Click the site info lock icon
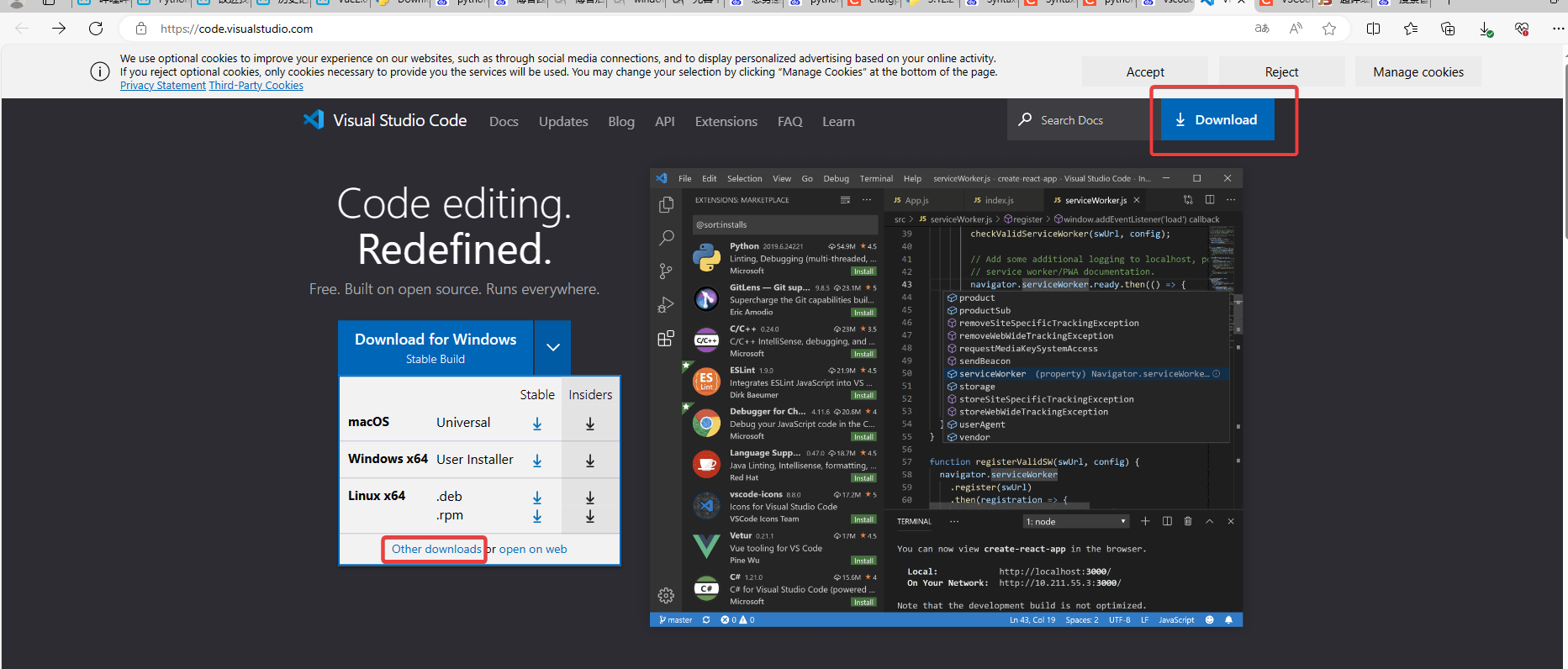This screenshot has height=669, width=1568. tap(141, 29)
